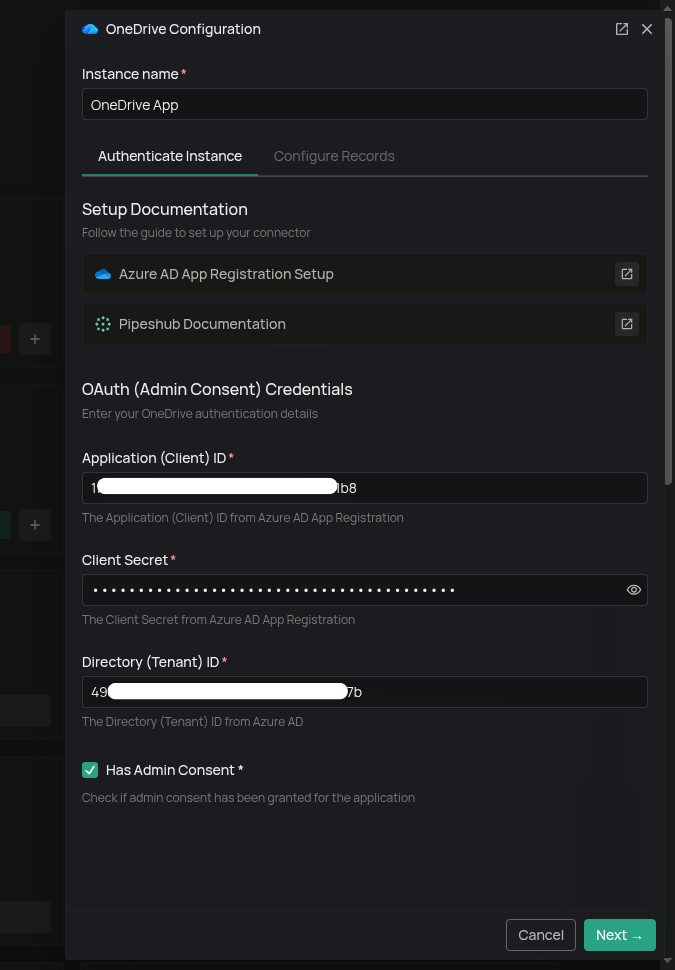This screenshot has width=675, height=970.
Task: Focus the Directory (Tenant) ID field
Action: pyautogui.click(x=365, y=692)
